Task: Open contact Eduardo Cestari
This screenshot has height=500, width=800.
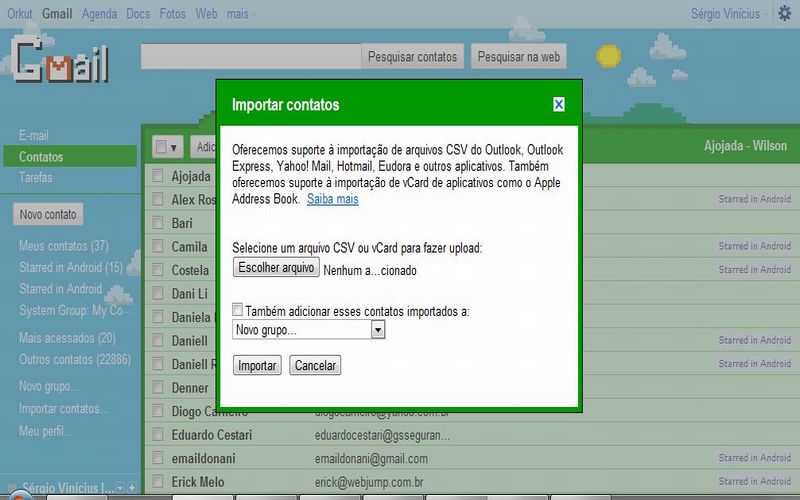Action: (212, 435)
